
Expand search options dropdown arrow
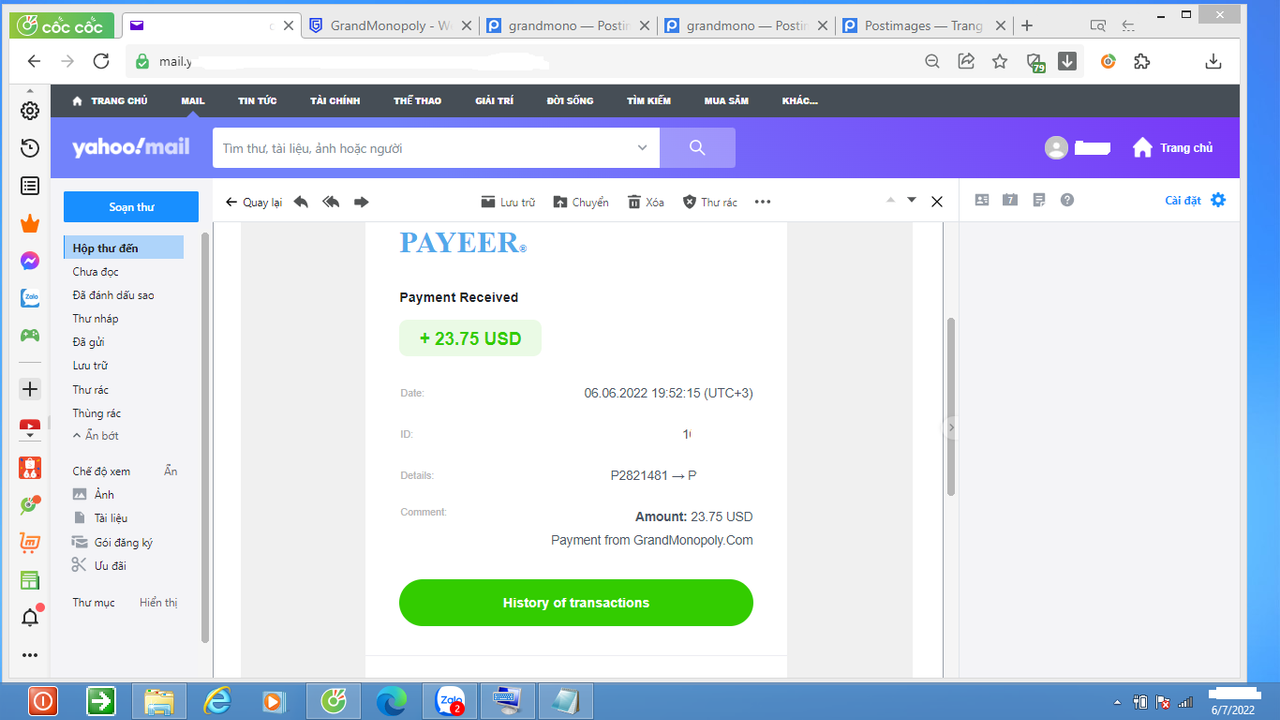(x=642, y=148)
